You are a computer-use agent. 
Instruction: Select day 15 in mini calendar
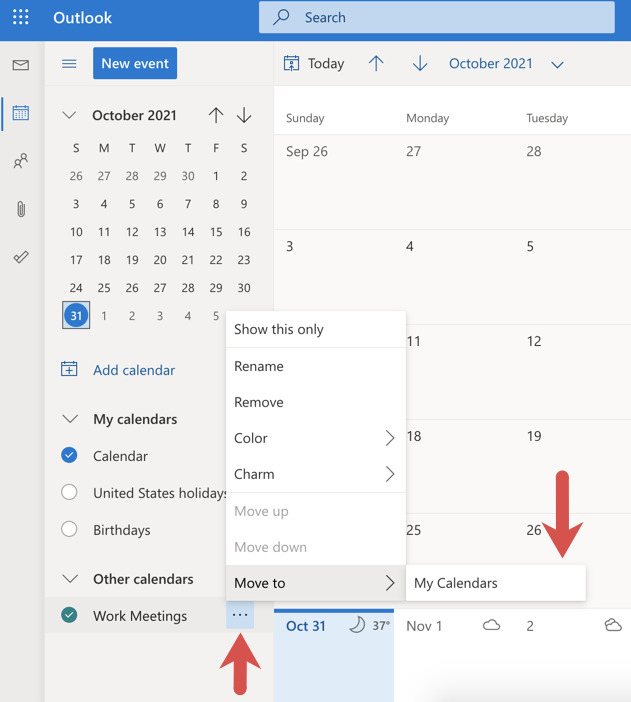pyautogui.click(x=216, y=232)
